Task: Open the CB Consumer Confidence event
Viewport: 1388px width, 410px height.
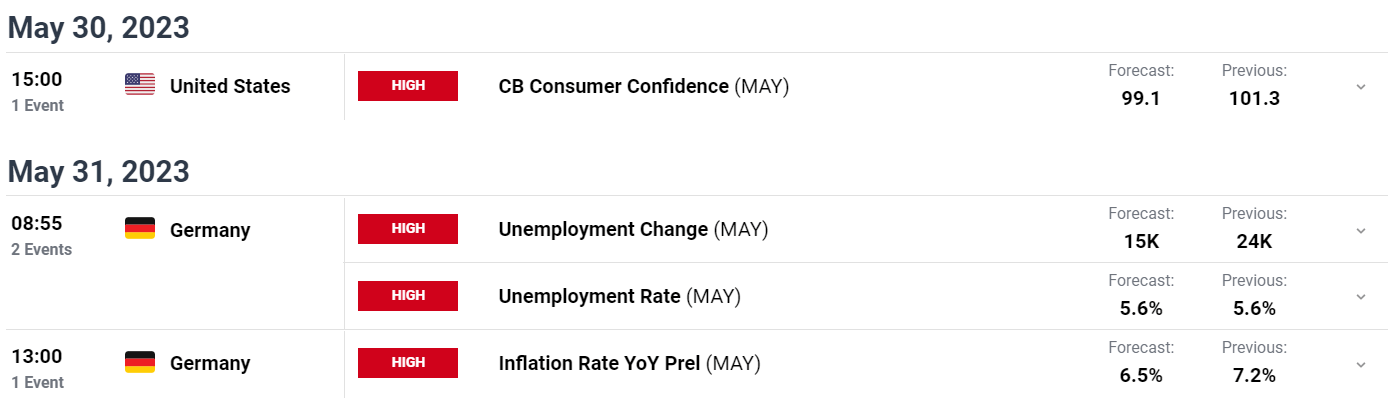Action: tap(644, 87)
